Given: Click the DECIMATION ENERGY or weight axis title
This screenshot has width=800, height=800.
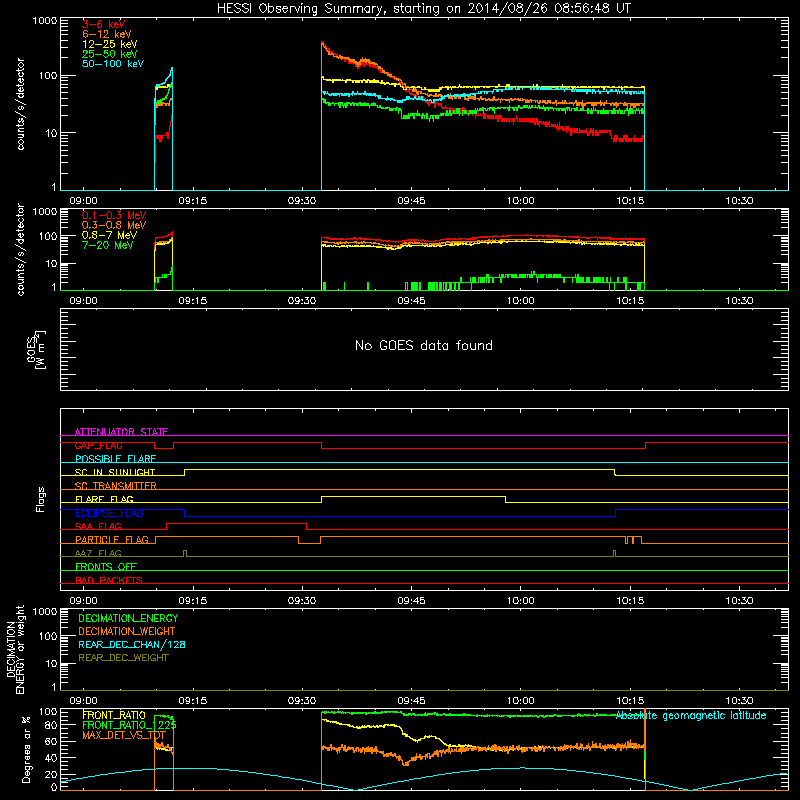Looking at the screenshot, I should [x=15, y=649].
